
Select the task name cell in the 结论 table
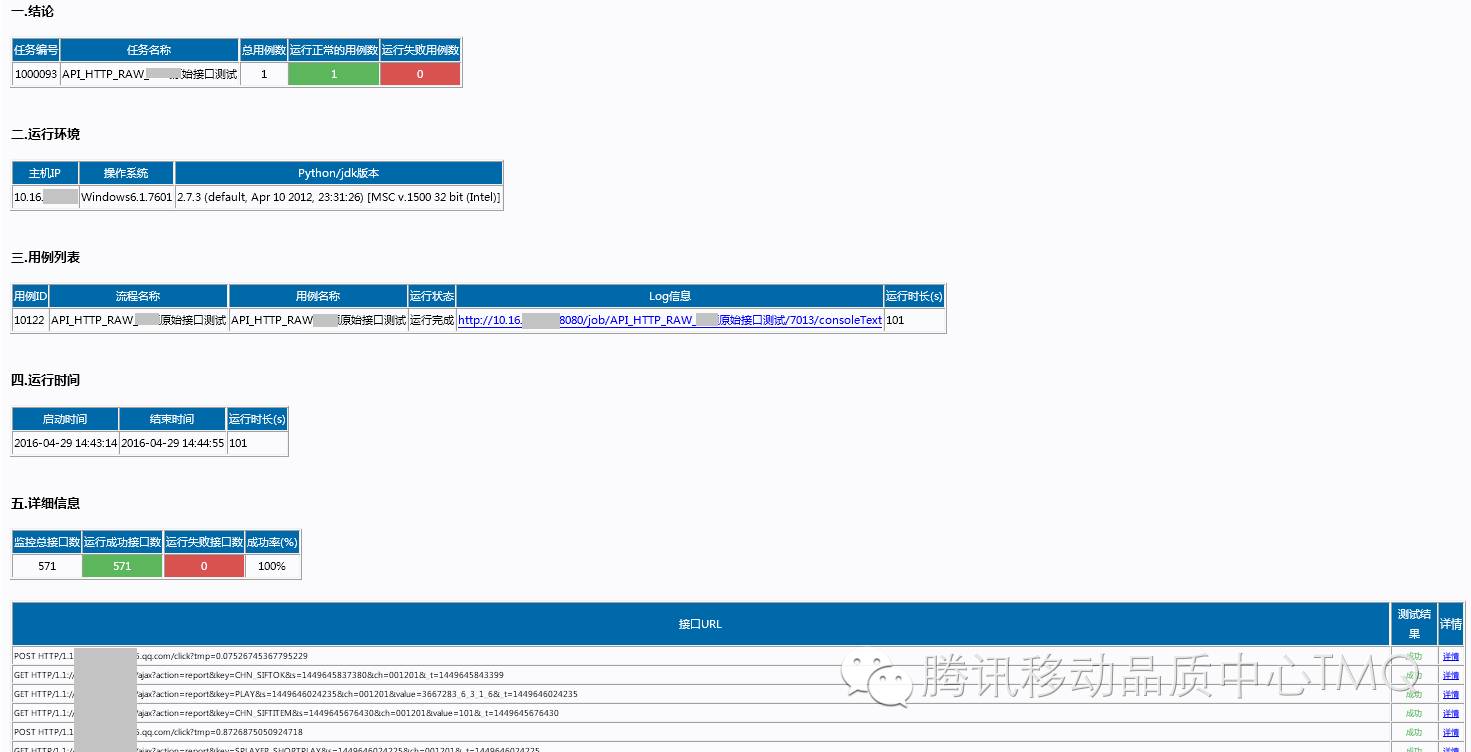click(x=149, y=74)
